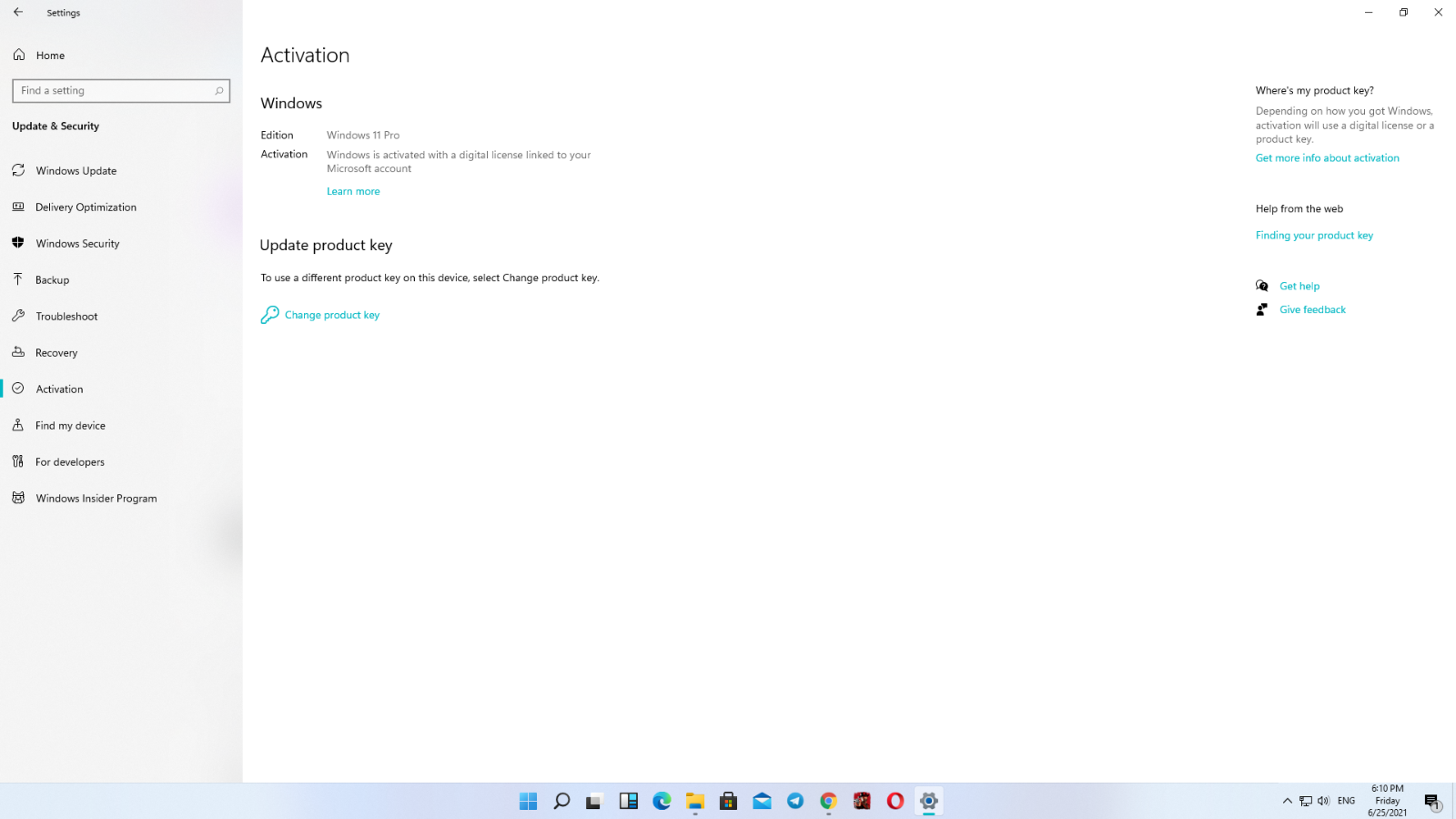Screen dimensions: 1456x819
Task: Open taskbar Search magnifier
Action: pos(561,801)
